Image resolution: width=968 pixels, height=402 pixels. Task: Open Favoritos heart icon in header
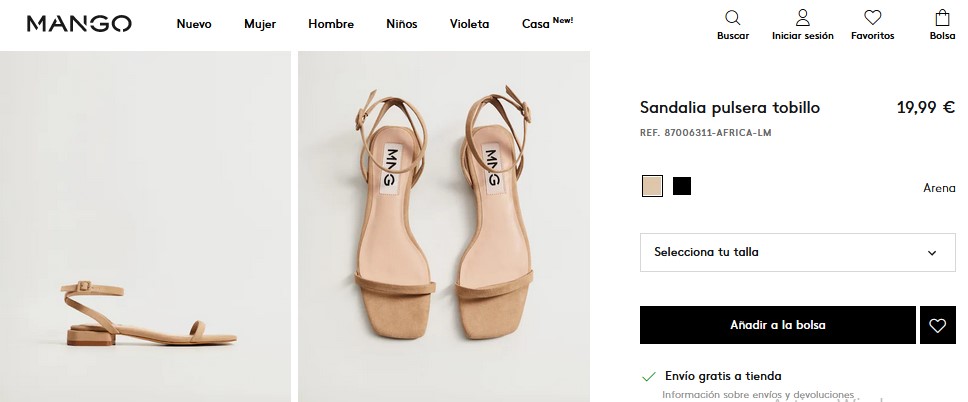point(872,18)
